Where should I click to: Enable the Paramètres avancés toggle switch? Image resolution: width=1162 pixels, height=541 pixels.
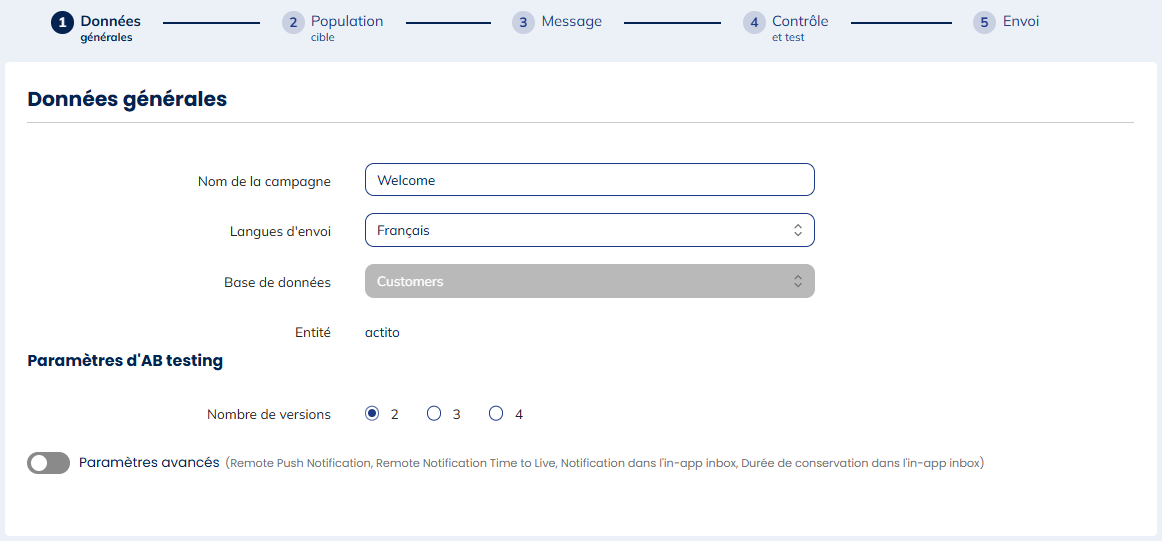click(48, 463)
